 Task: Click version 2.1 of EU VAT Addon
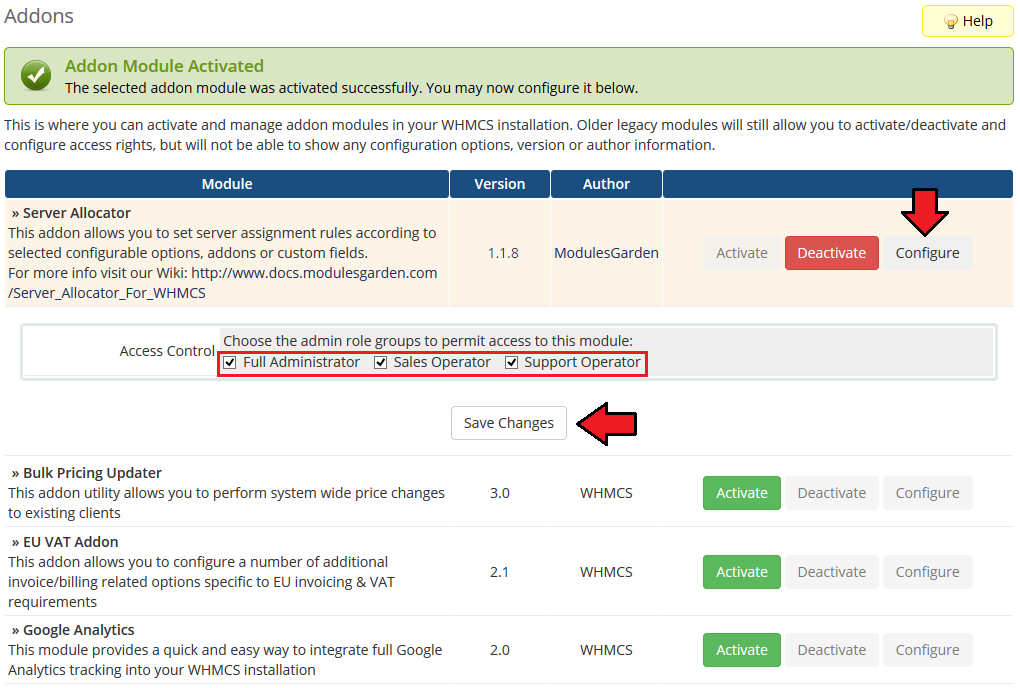500,572
